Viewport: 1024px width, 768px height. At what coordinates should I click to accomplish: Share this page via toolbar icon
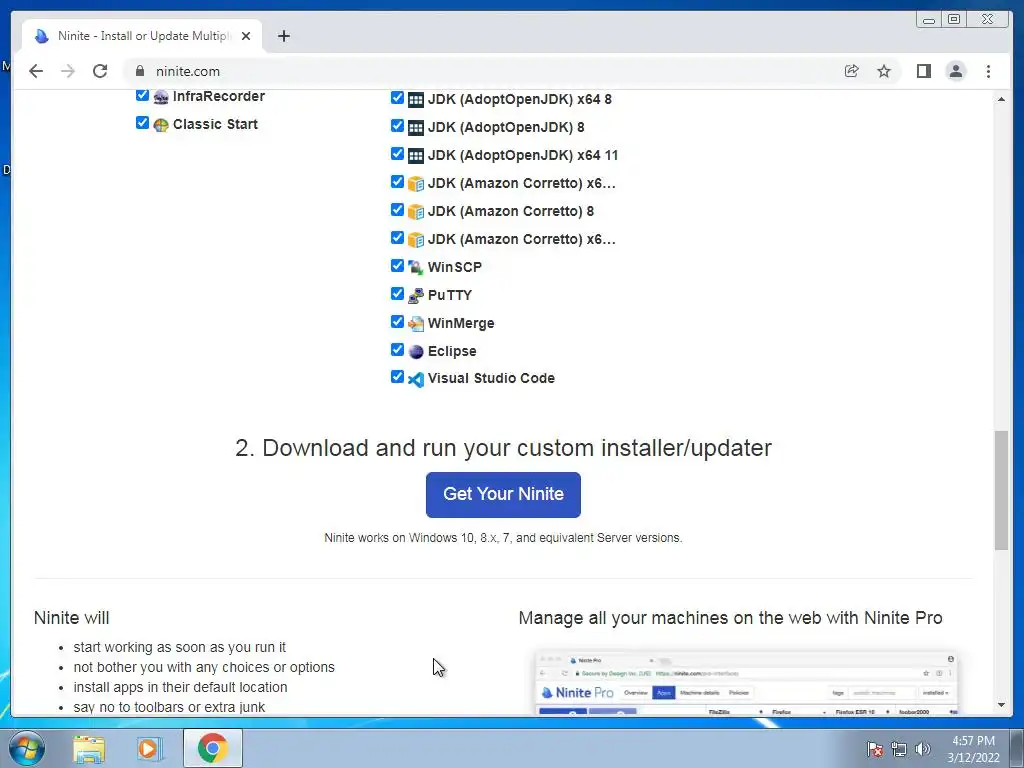pos(852,71)
